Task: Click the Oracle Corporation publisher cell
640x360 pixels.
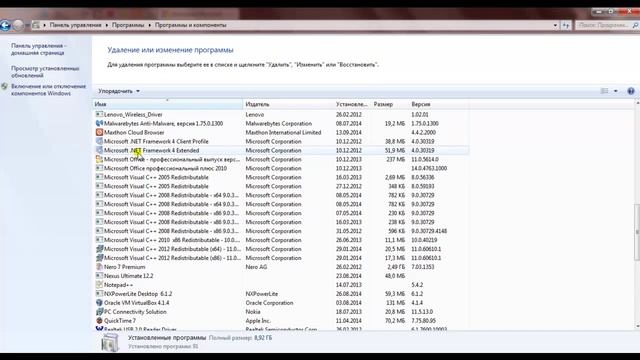Action: coord(269,303)
